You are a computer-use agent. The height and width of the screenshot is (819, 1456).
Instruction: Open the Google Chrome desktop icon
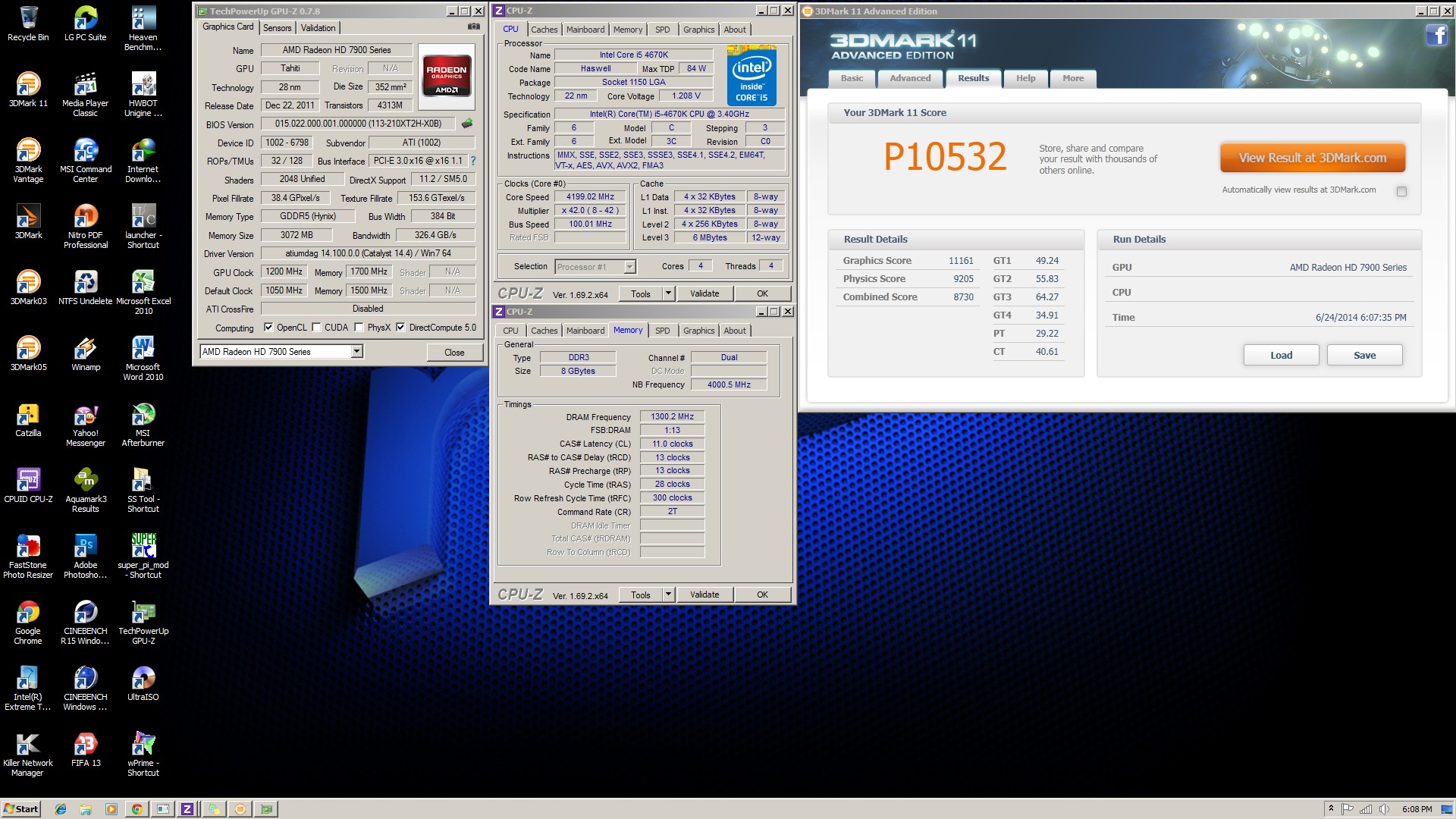tap(28, 622)
